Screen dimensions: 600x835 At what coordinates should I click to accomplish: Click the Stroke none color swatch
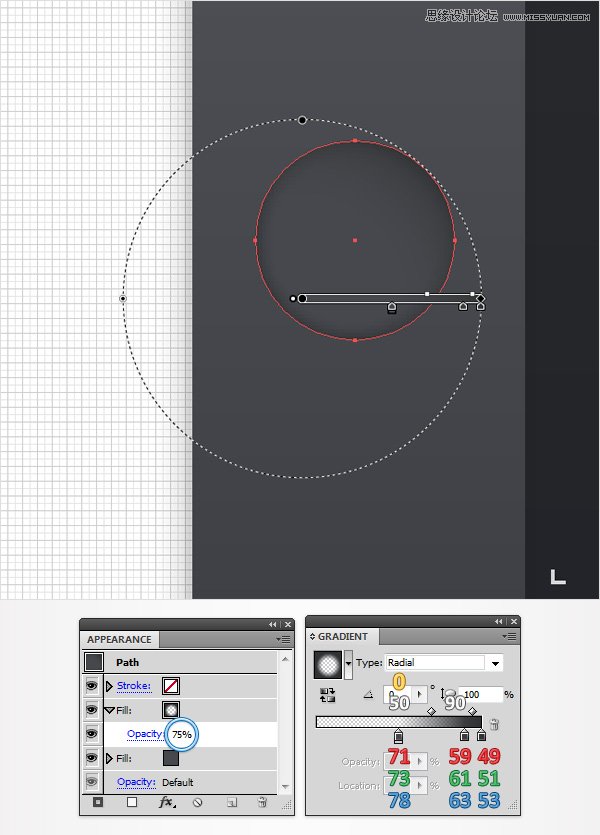(x=171, y=686)
